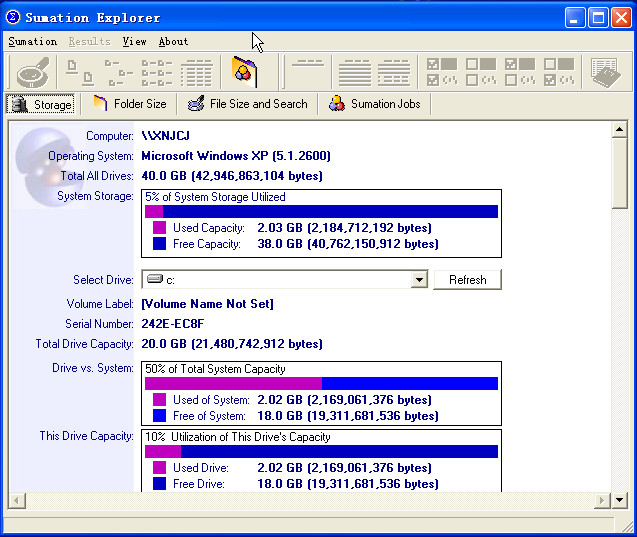Viewport: 637px width, 537px height.
Task: Select the details table view icon
Action: [x=197, y=73]
